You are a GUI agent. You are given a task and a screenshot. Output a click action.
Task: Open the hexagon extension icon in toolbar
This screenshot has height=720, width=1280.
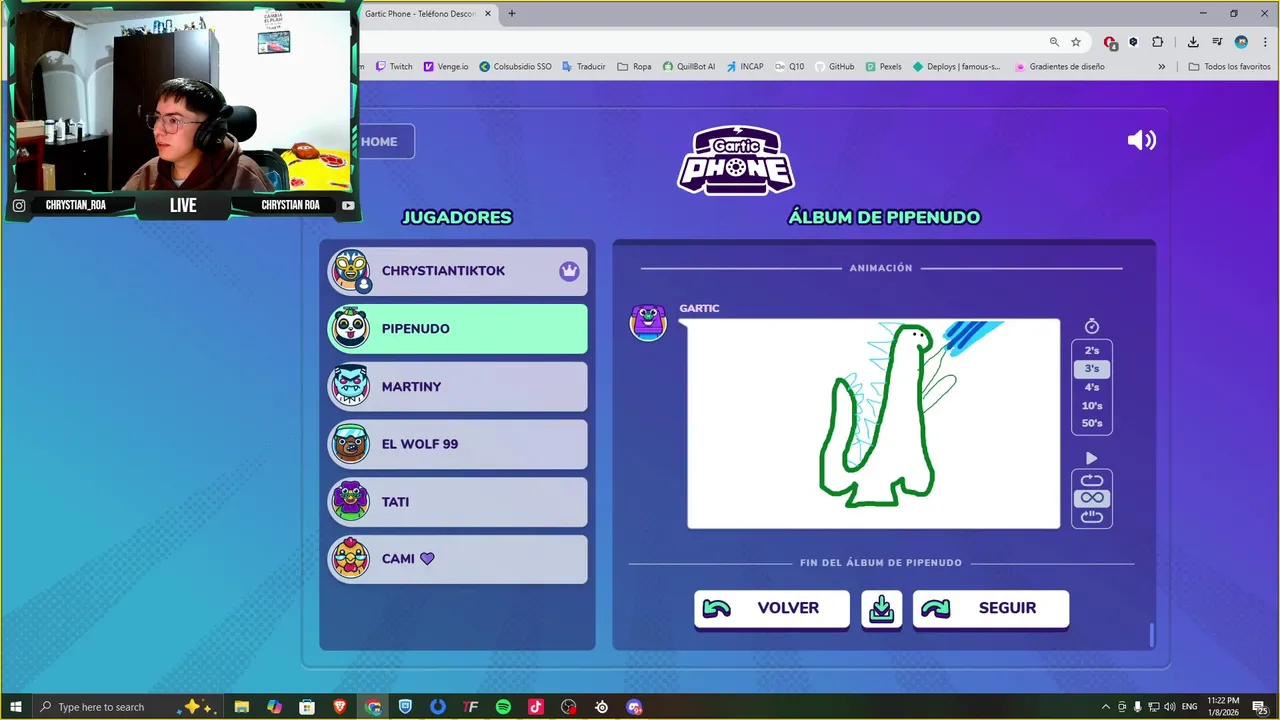(x=1133, y=42)
